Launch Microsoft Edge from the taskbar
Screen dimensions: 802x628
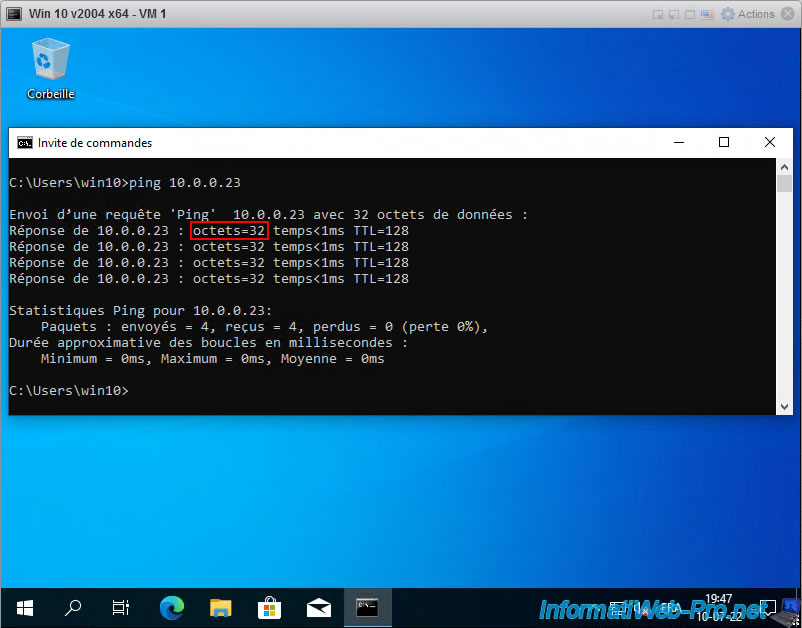tap(172, 607)
